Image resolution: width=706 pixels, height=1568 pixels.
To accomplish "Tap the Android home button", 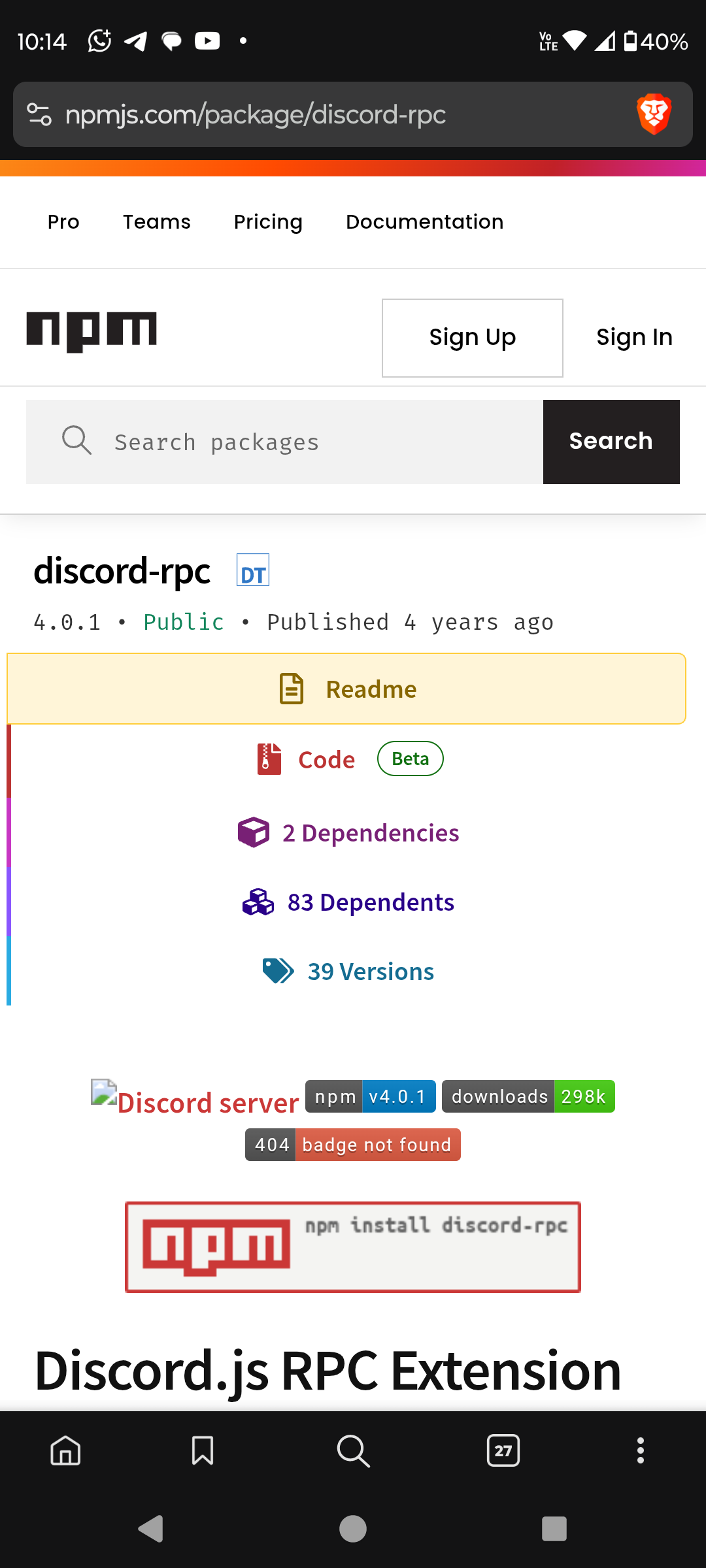I will coord(353,1529).
